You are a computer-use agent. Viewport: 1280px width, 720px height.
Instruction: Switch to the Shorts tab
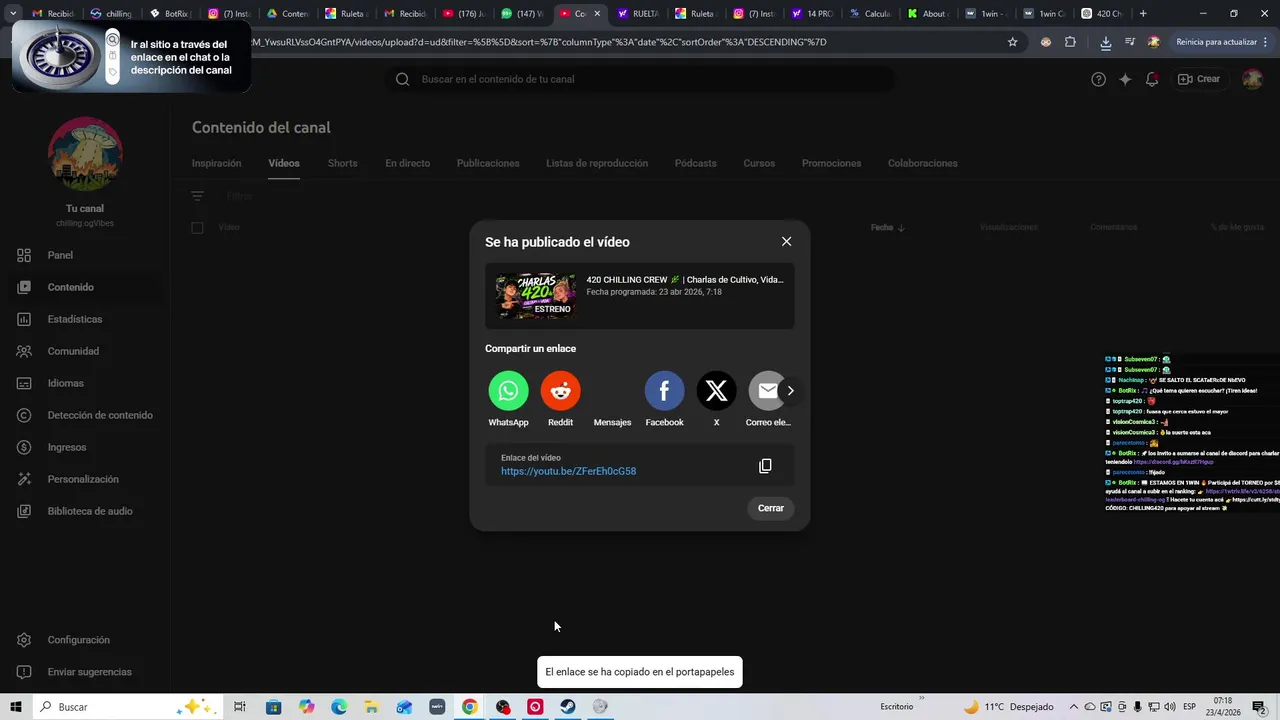tap(342, 163)
